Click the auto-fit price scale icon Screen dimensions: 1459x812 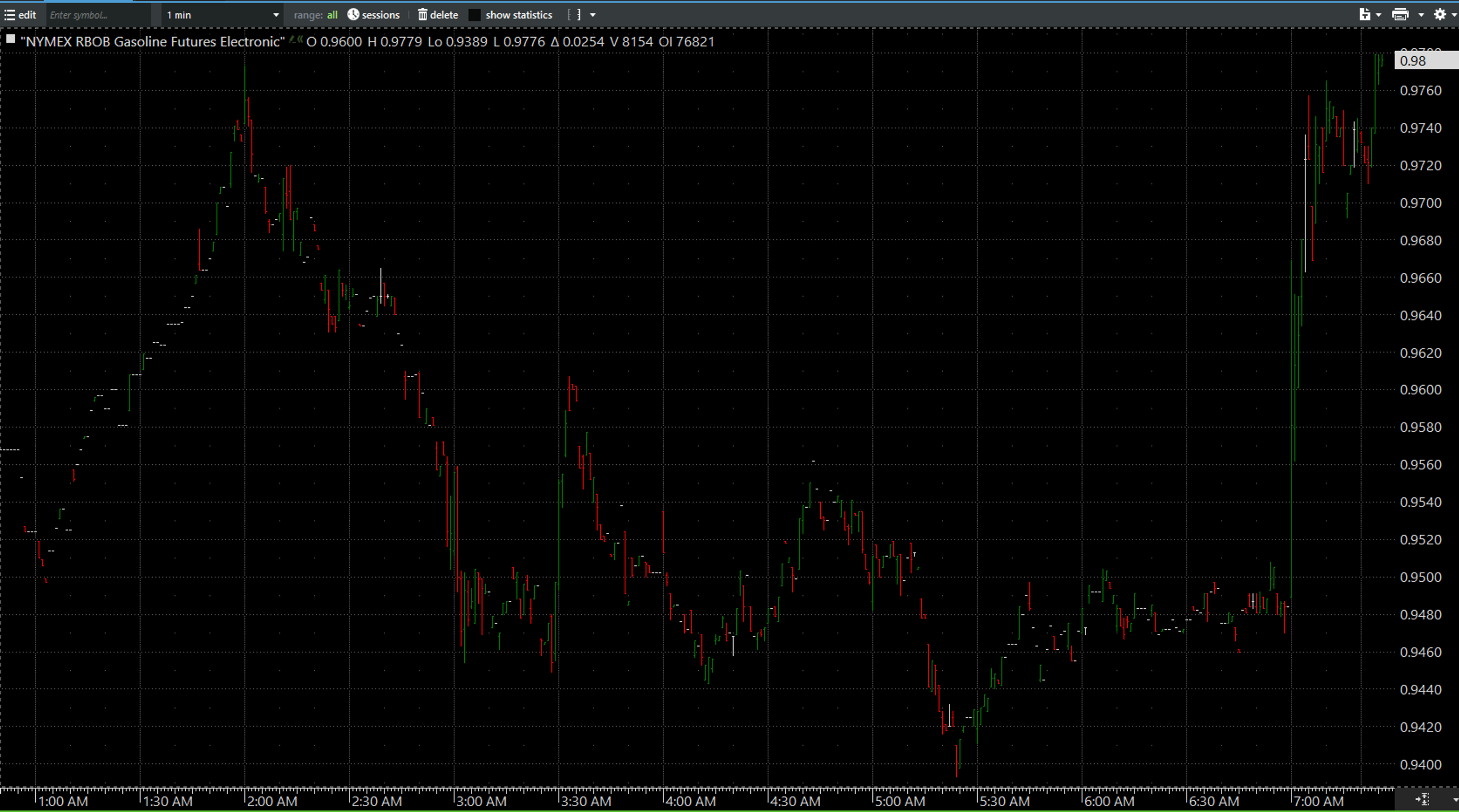pos(1422,799)
